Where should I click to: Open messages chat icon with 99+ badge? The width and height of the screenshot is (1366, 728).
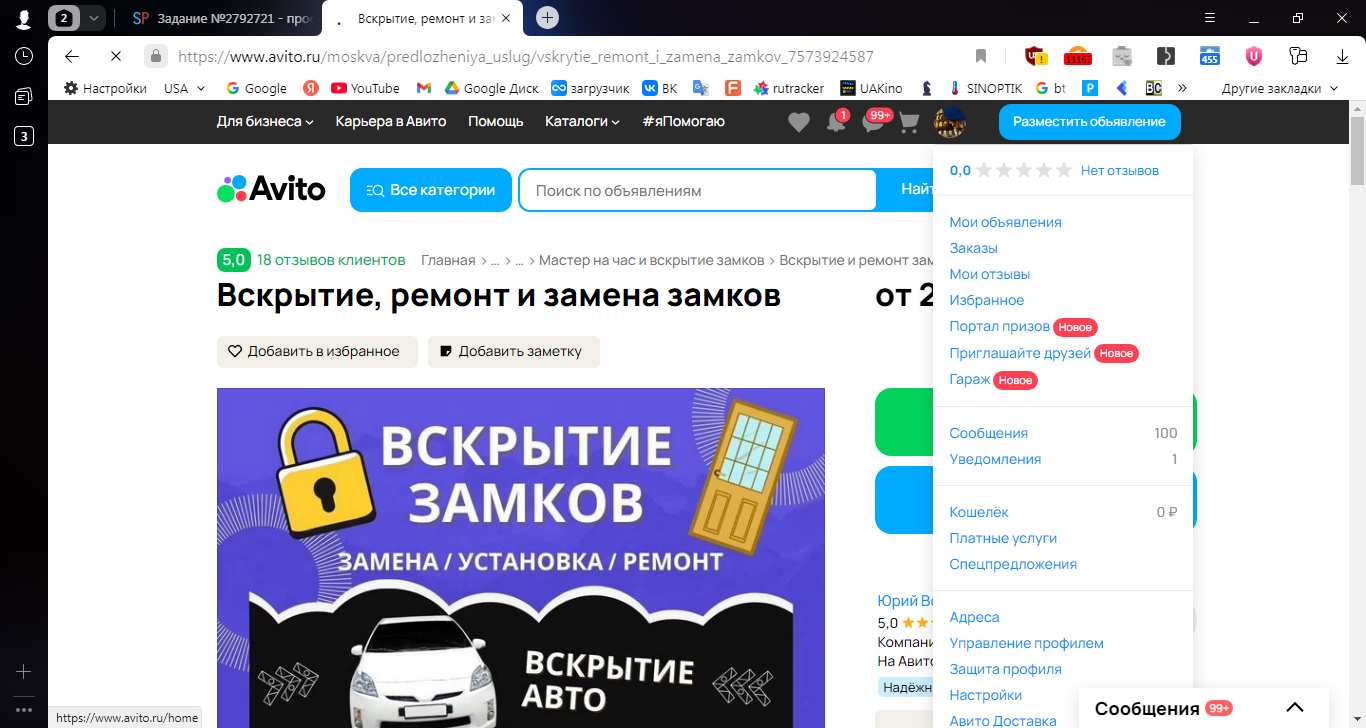coord(872,122)
